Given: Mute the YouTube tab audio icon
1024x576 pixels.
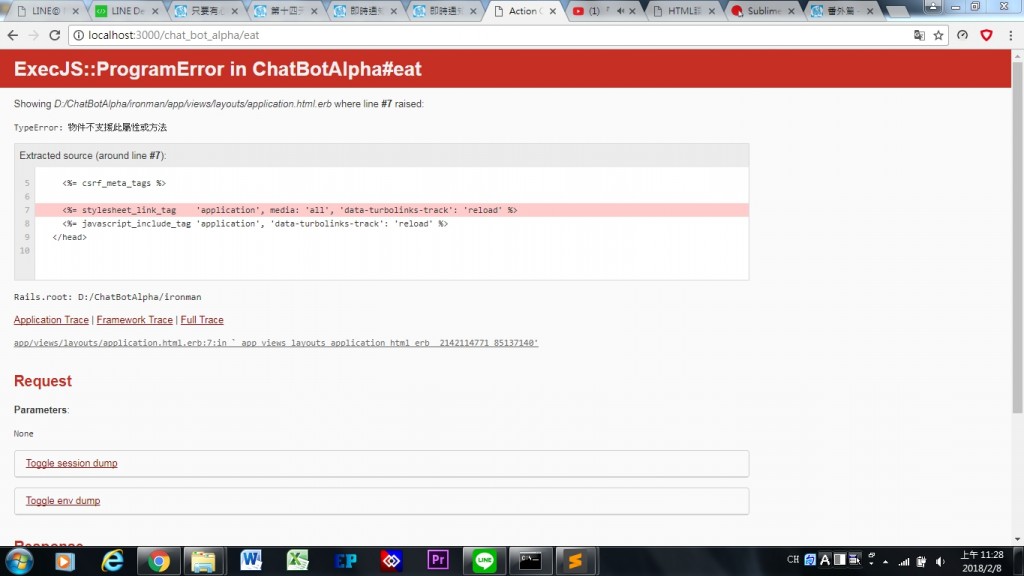Looking at the screenshot, I should pos(620,11).
